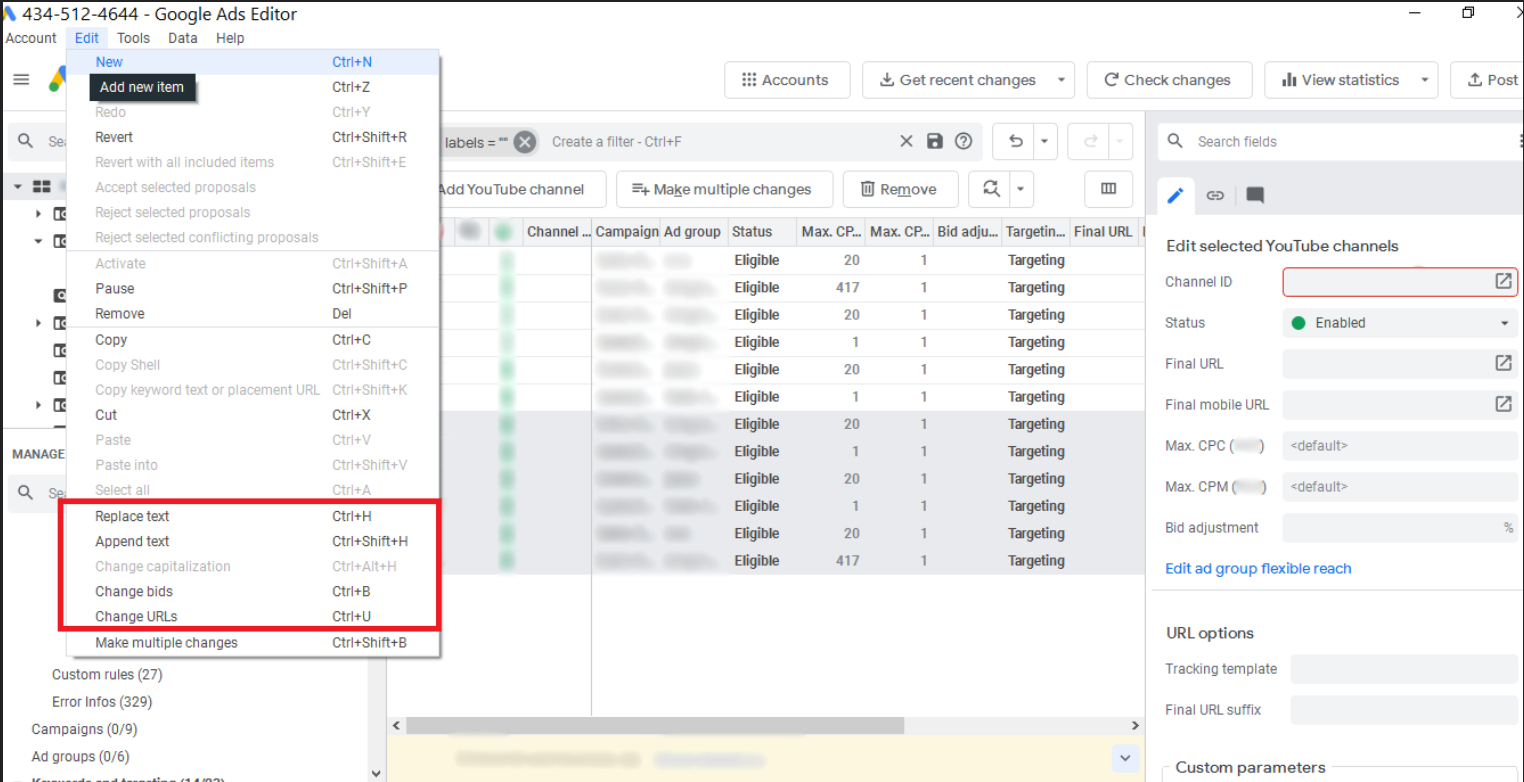Choose Change URLs from the Edit menu
1524x782 pixels.
pos(253,616)
